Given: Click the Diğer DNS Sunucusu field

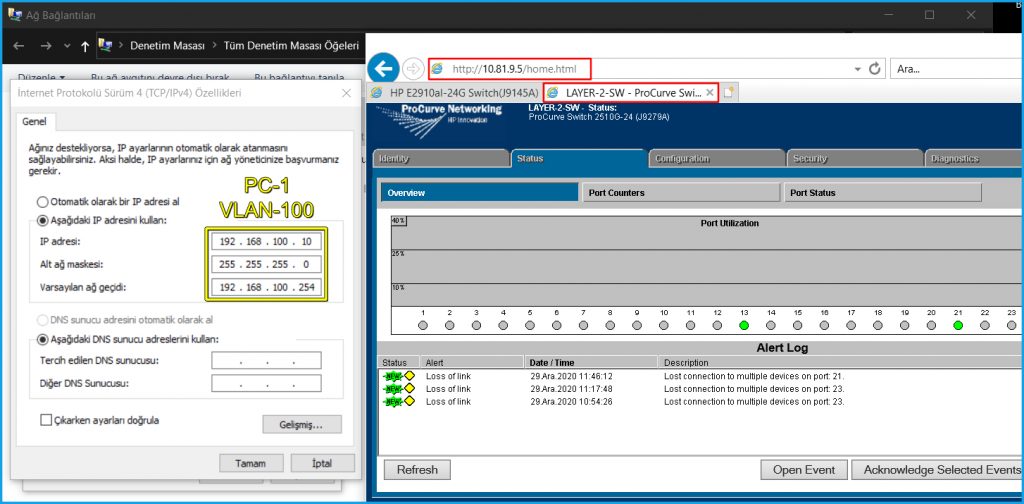Looking at the screenshot, I should click(x=266, y=383).
